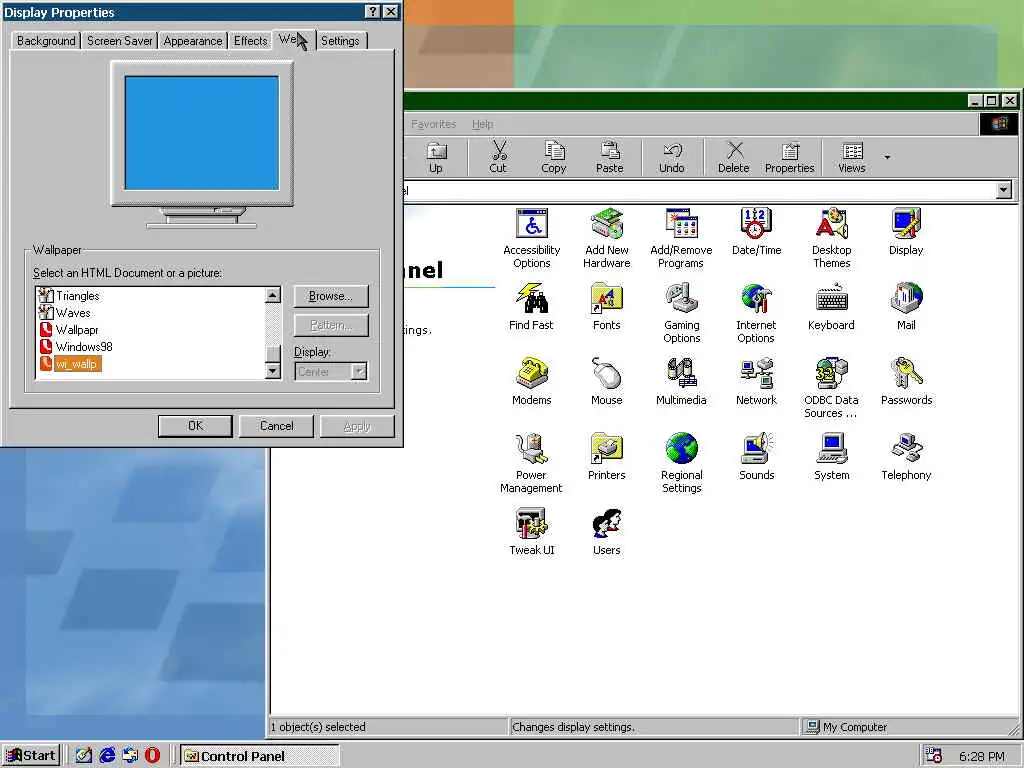Click the Up toolbar button
Viewport: 1024px width, 768px height.
click(x=436, y=158)
